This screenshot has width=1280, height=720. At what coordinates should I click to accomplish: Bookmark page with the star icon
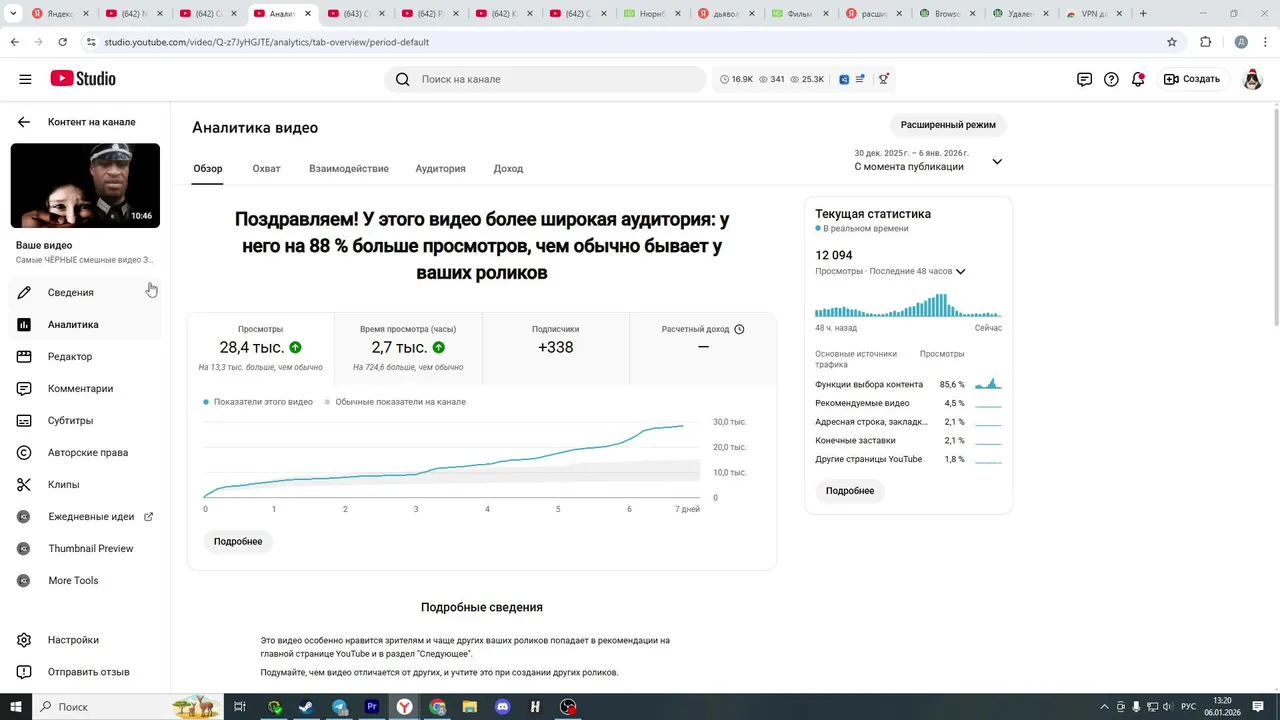[x=1172, y=42]
